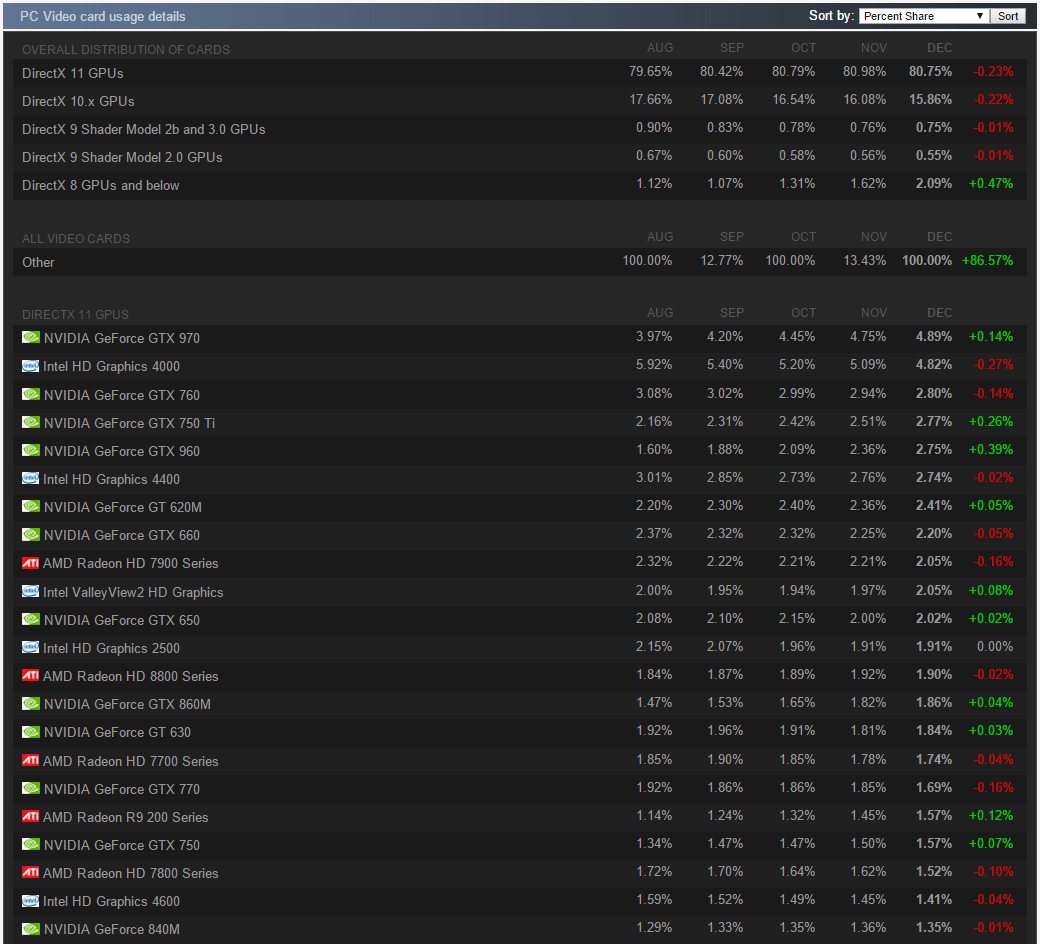
Task: Expand the DirectX 11 GPUs overall row
Action: (73, 73)
